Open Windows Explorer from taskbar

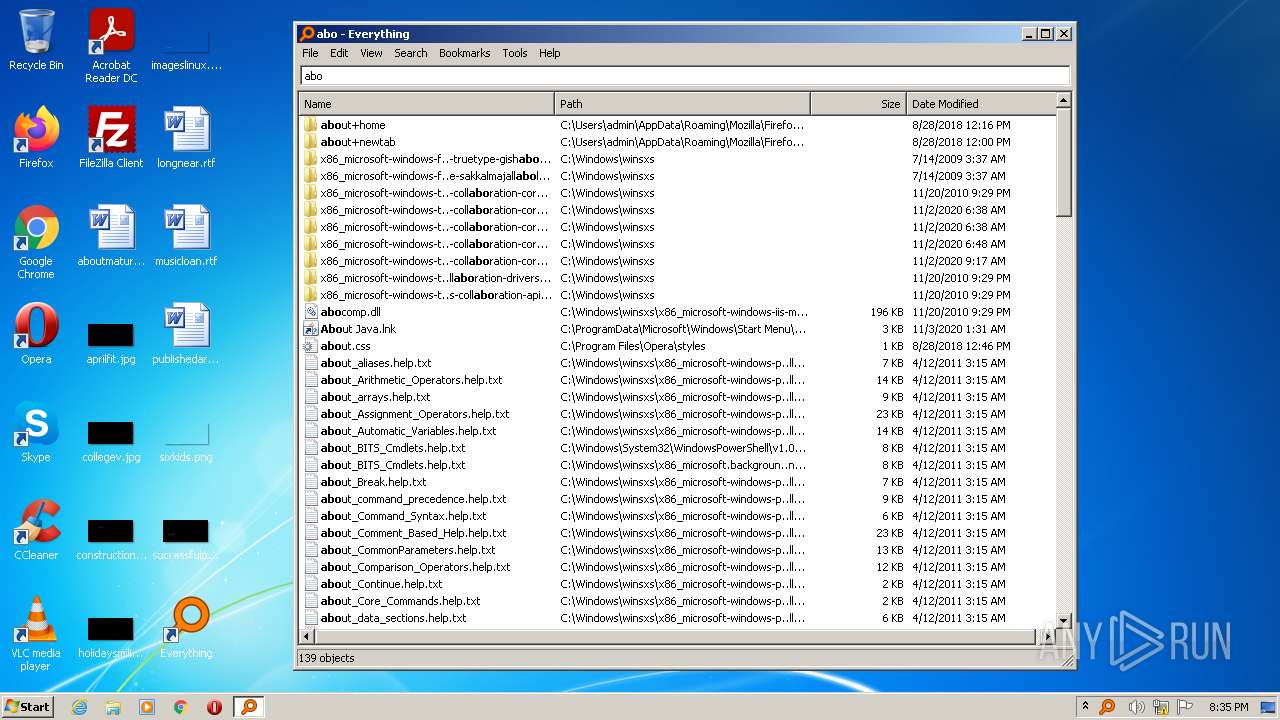[x=113, y=707]
